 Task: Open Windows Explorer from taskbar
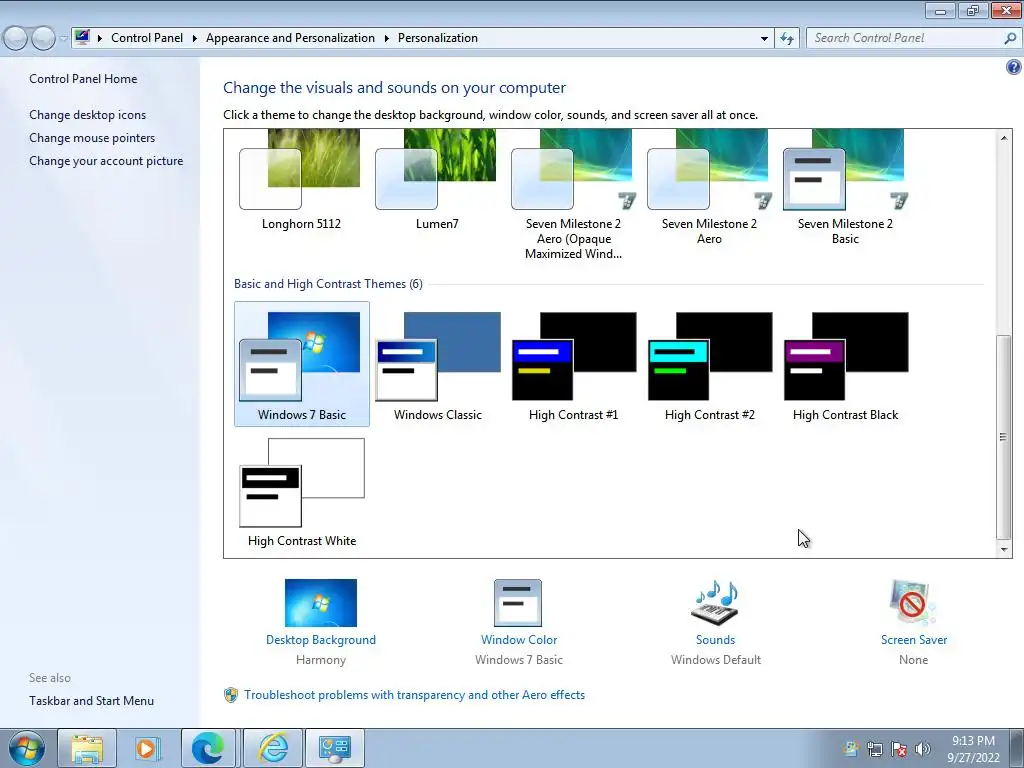87,748
